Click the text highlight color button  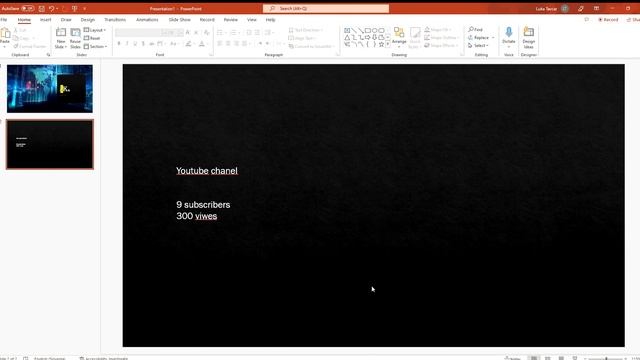click(x=188, y=44)
